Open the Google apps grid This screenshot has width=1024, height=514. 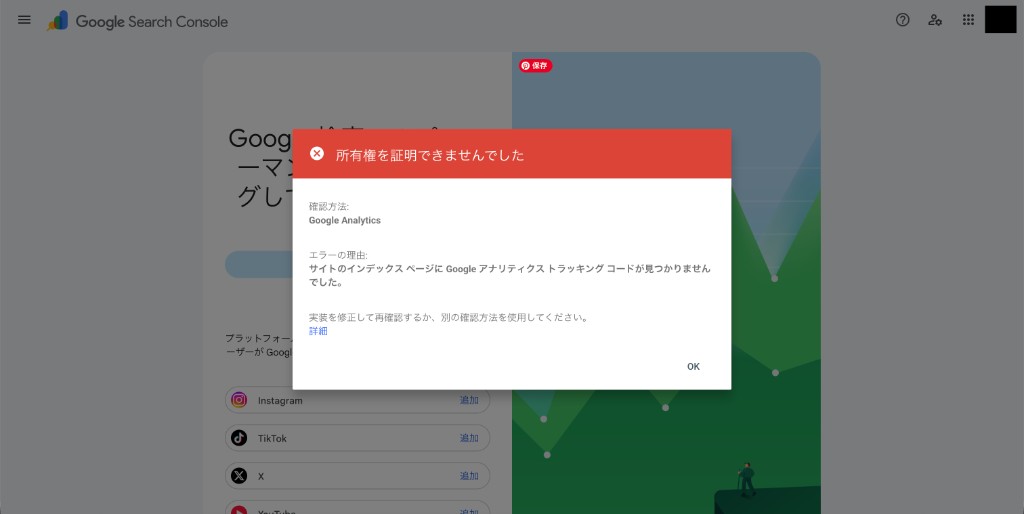tap(968, 20)
